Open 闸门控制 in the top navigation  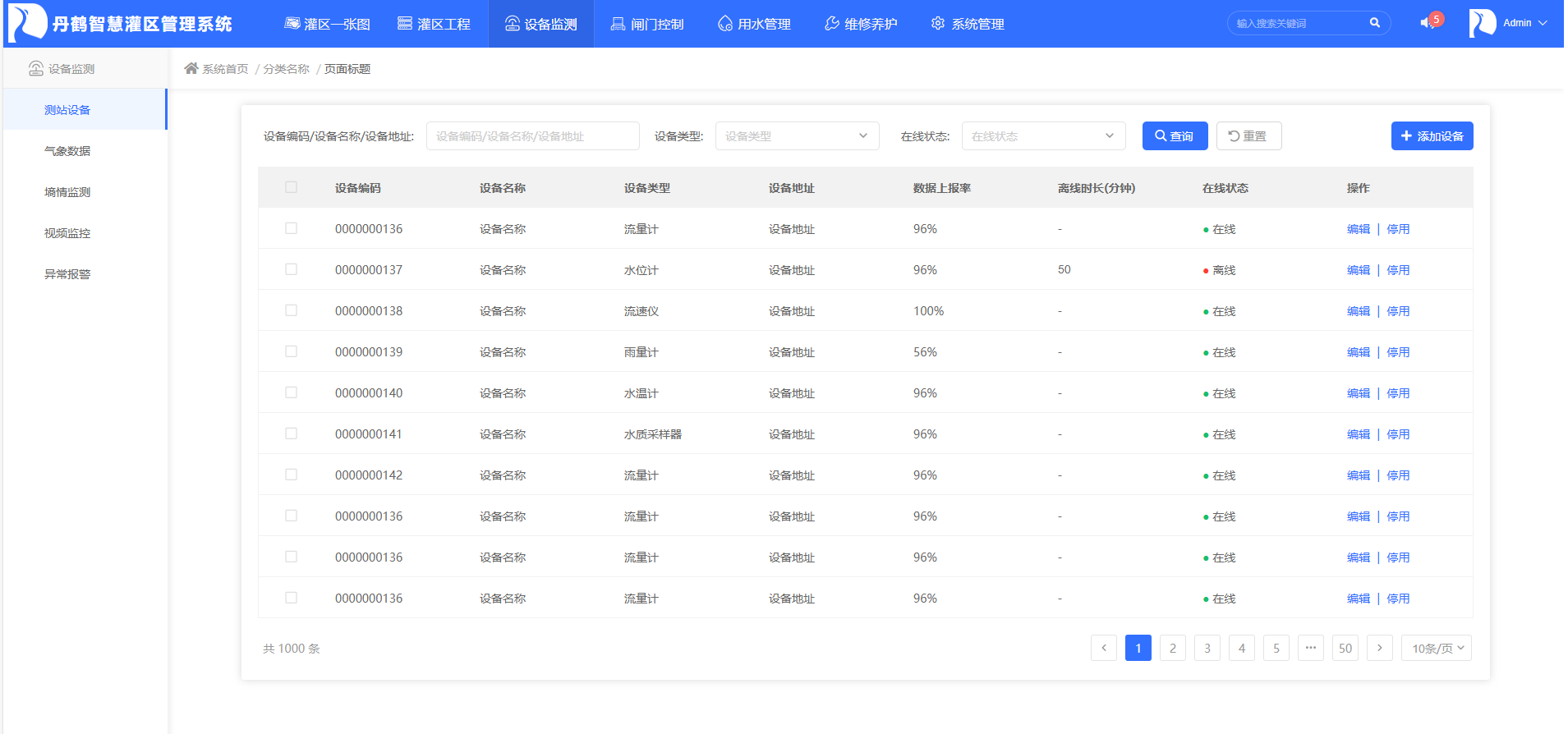click(x=647, y=24)
